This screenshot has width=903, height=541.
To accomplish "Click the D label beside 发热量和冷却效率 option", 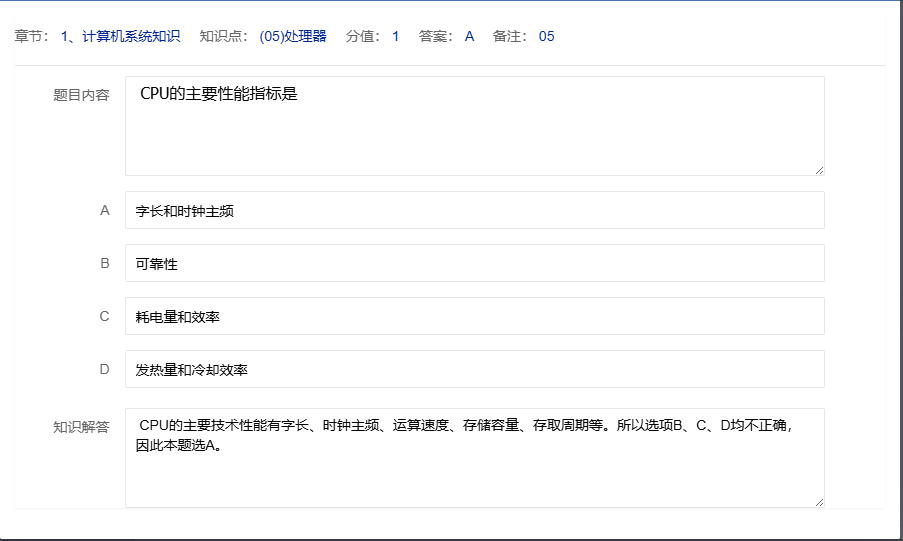I will point(104,370).
